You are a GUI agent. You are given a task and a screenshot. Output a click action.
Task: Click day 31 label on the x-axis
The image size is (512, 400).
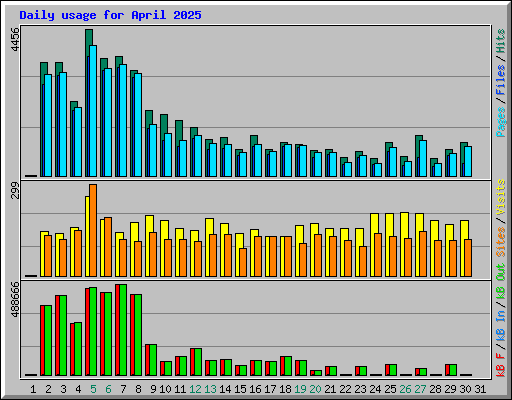[480, 389]
